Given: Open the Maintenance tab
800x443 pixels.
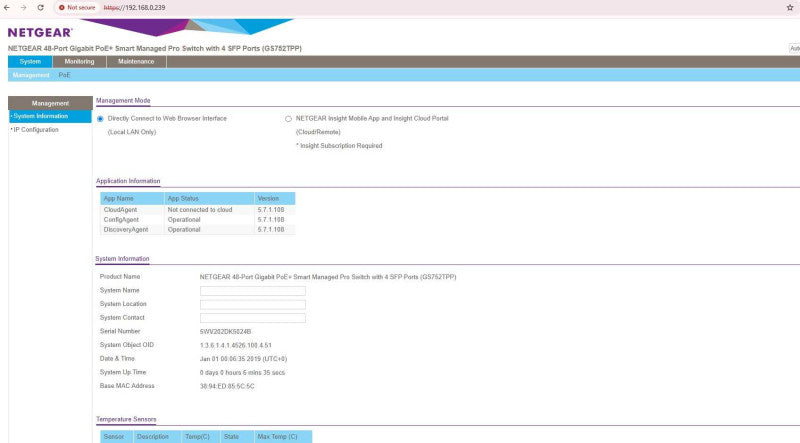Looking at the screenshot, I should 136,61.
